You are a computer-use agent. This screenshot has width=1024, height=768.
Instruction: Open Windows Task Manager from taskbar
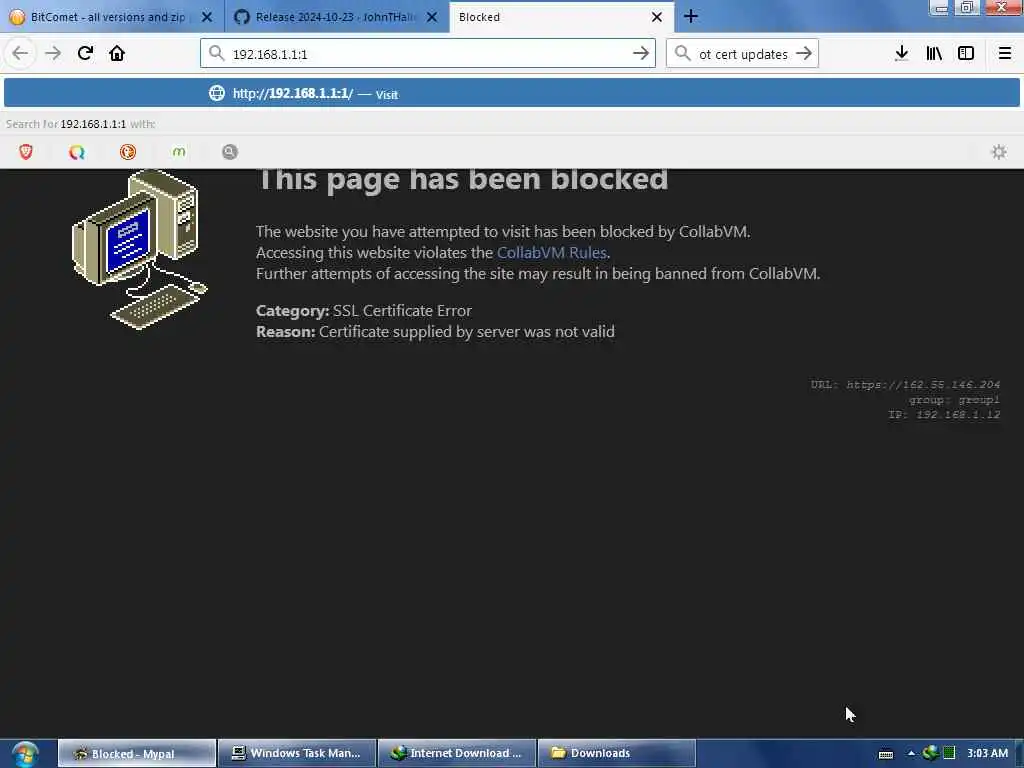(297, 754)
